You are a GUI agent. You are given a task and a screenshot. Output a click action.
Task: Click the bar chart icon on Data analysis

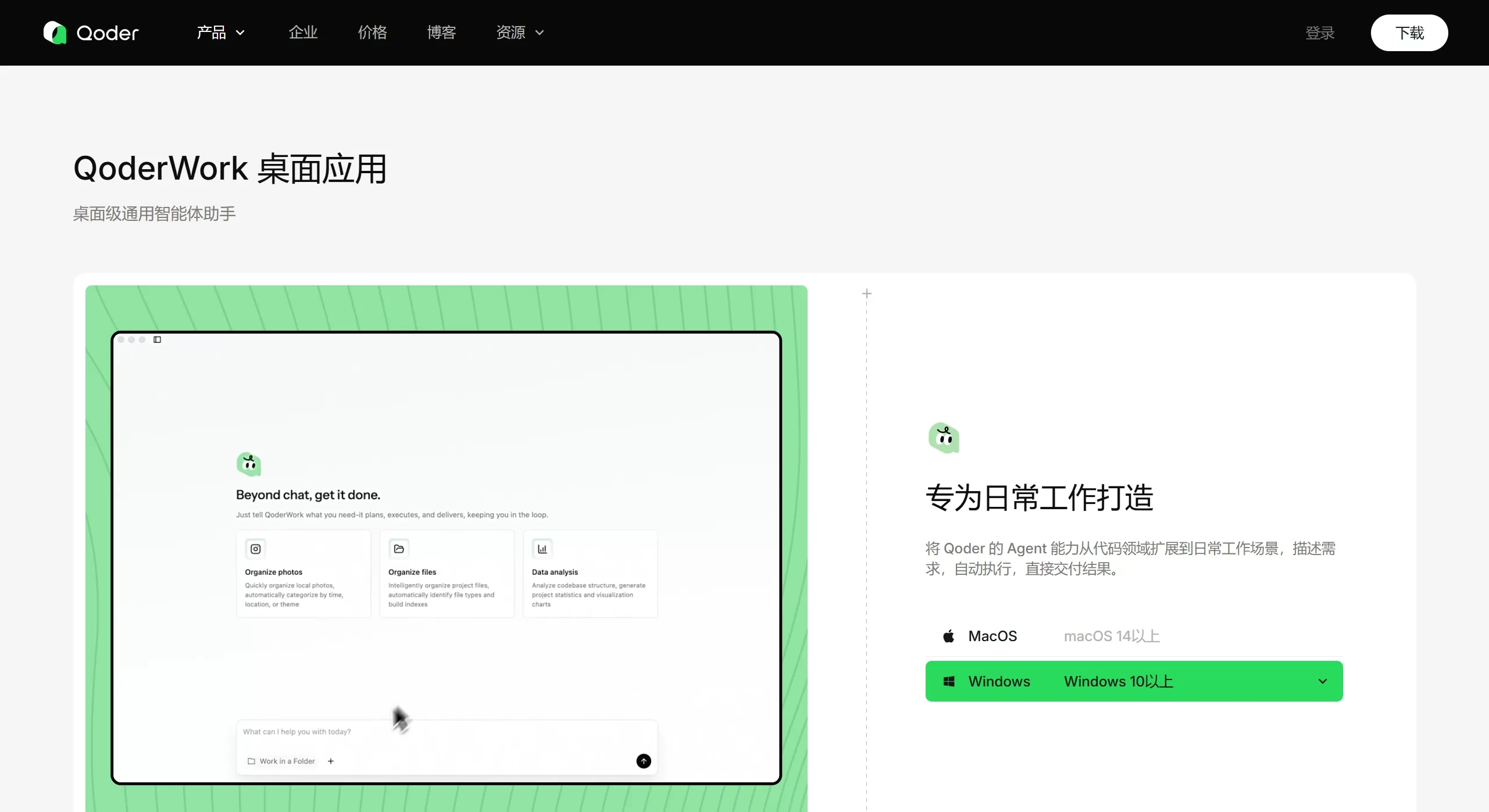pos(542,549)
